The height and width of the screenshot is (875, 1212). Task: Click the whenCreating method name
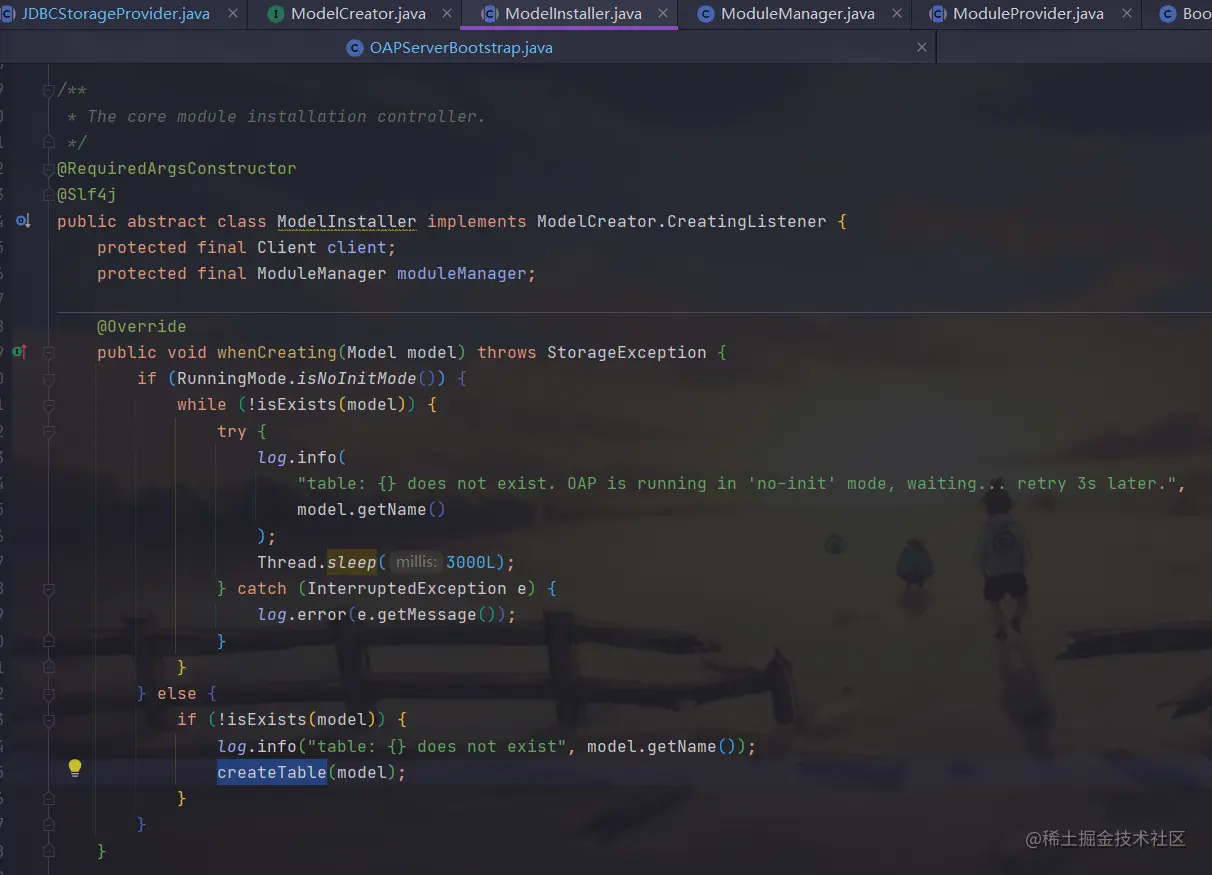pos(277,352)
